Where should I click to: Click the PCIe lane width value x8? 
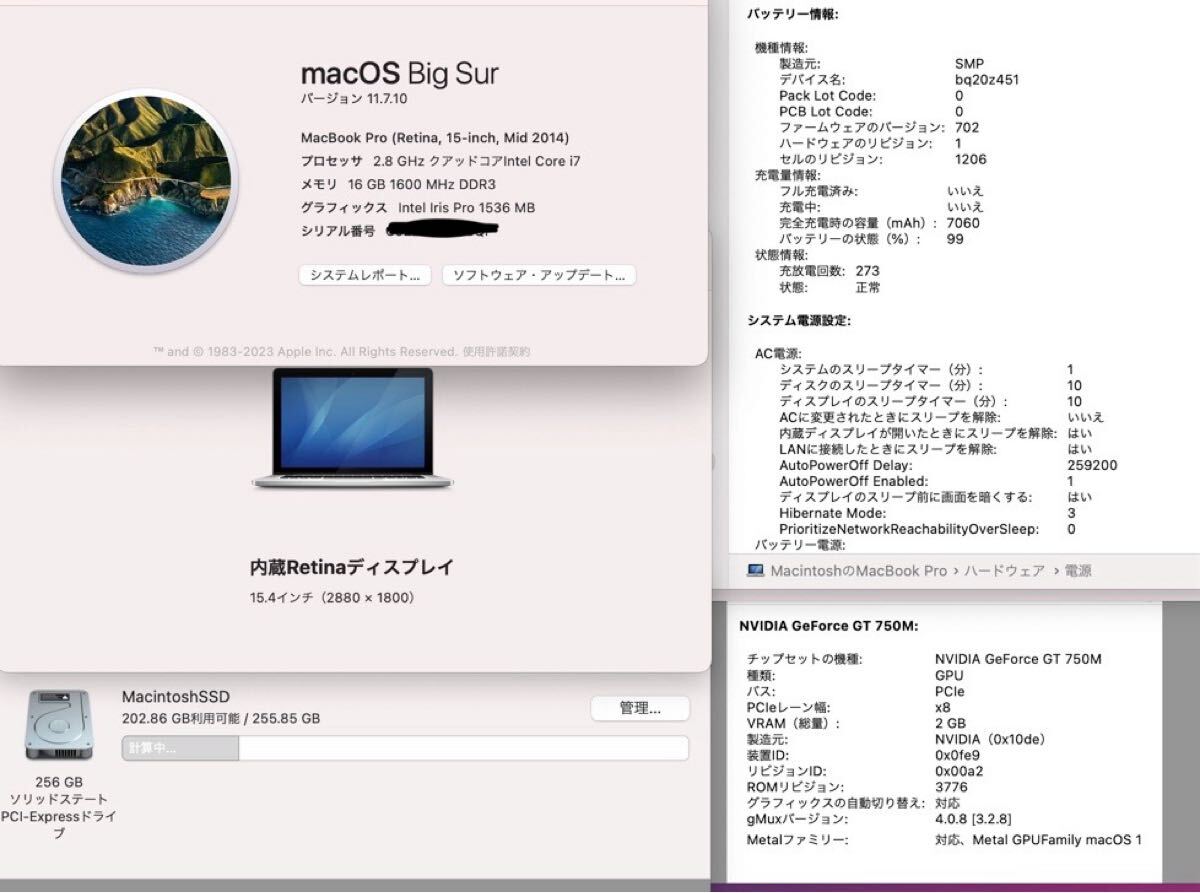(943, 707)
